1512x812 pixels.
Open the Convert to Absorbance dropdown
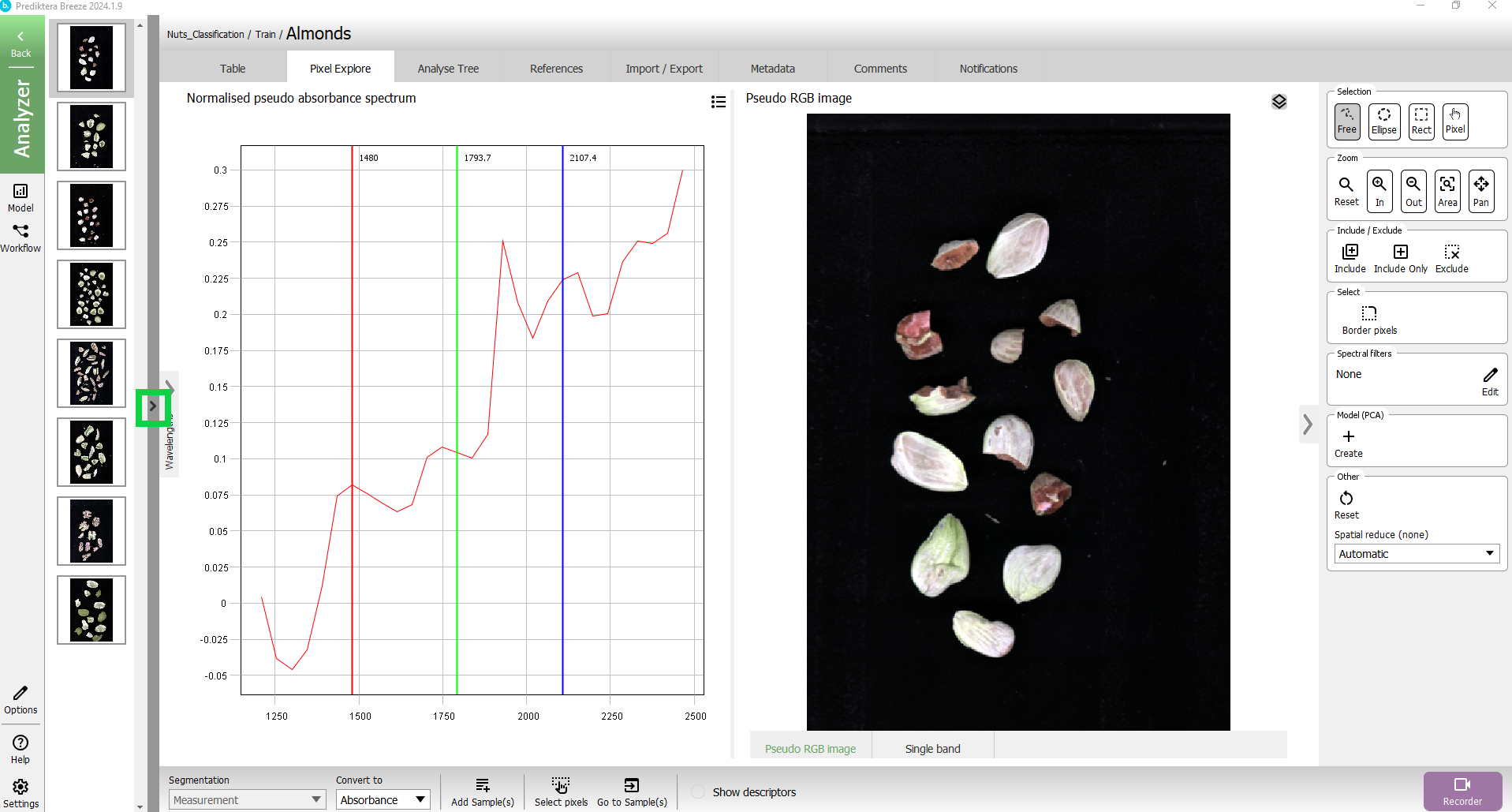(383, 800)
